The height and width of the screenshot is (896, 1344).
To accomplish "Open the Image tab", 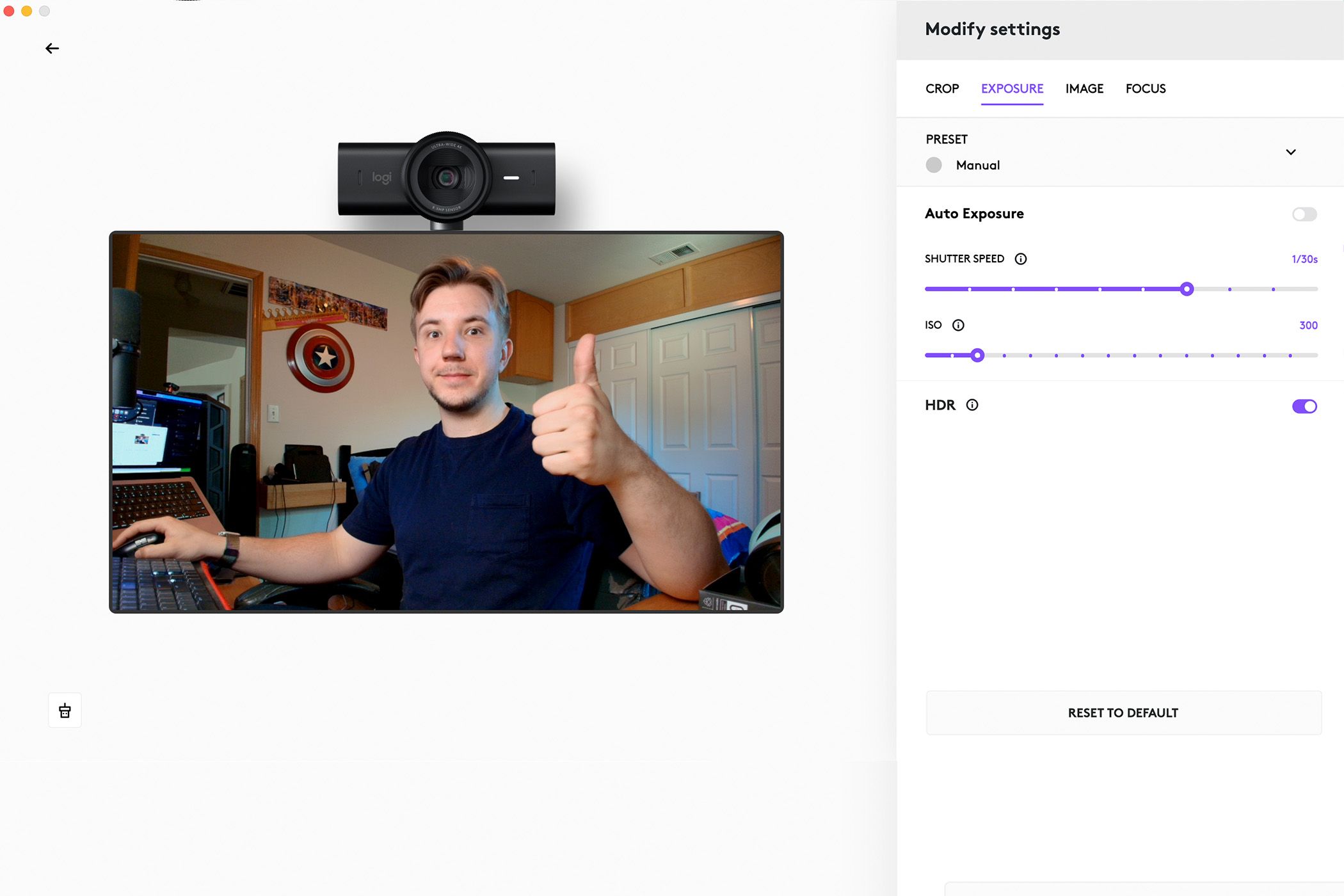I will coord(1084,89).
